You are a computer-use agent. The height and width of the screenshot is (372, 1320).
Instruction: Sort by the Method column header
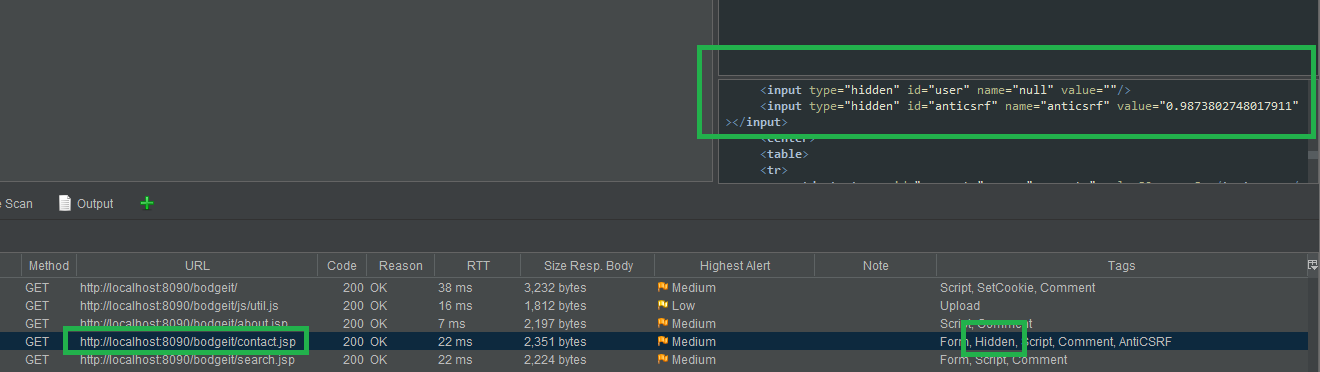[x=48, y=266]
